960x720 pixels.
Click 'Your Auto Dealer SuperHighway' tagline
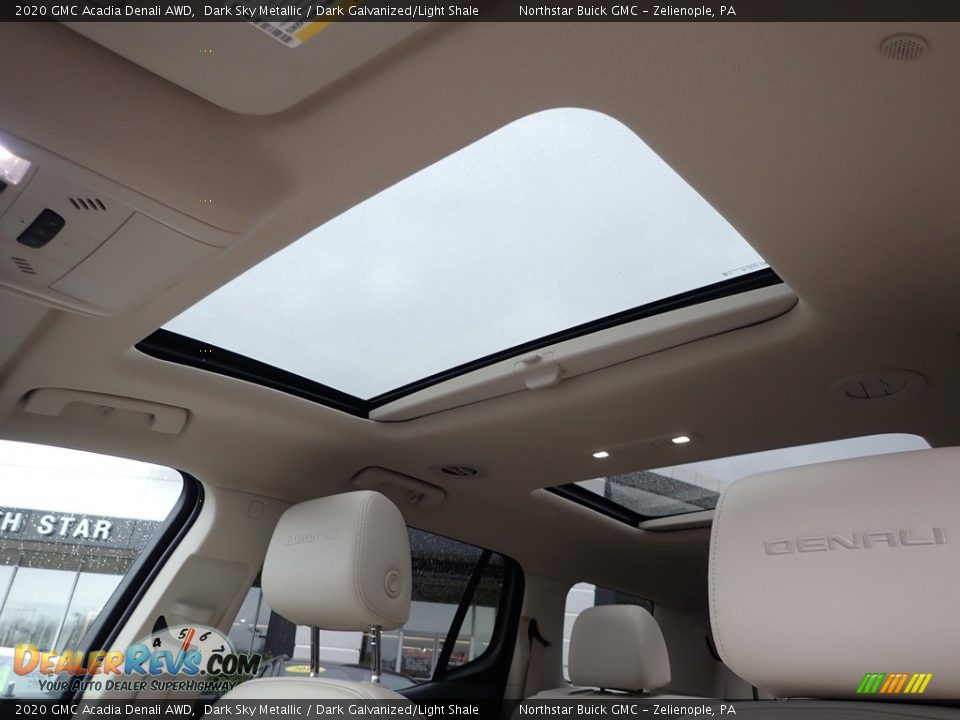click(137, 685)
